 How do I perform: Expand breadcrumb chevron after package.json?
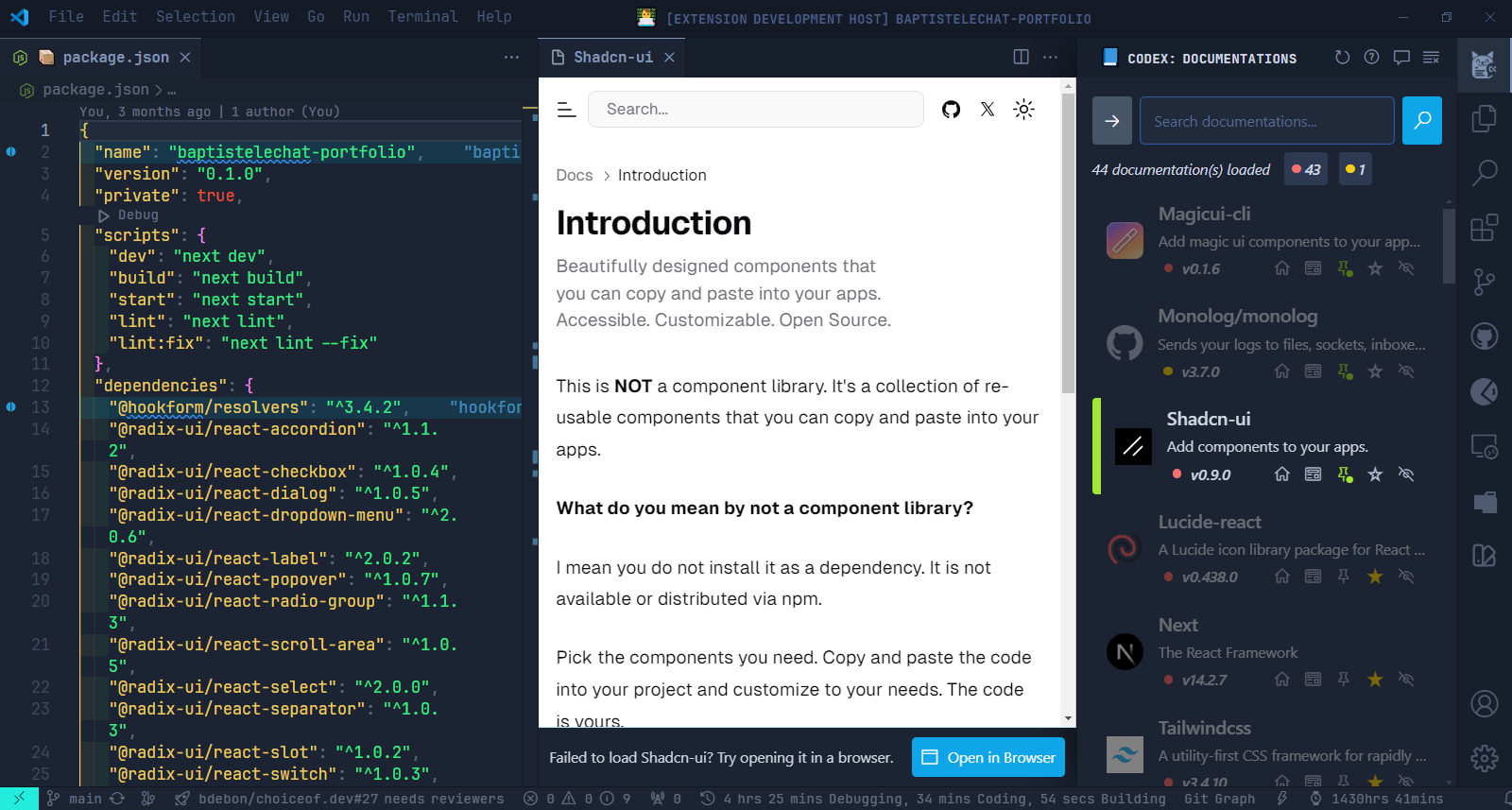click(158, 90)
